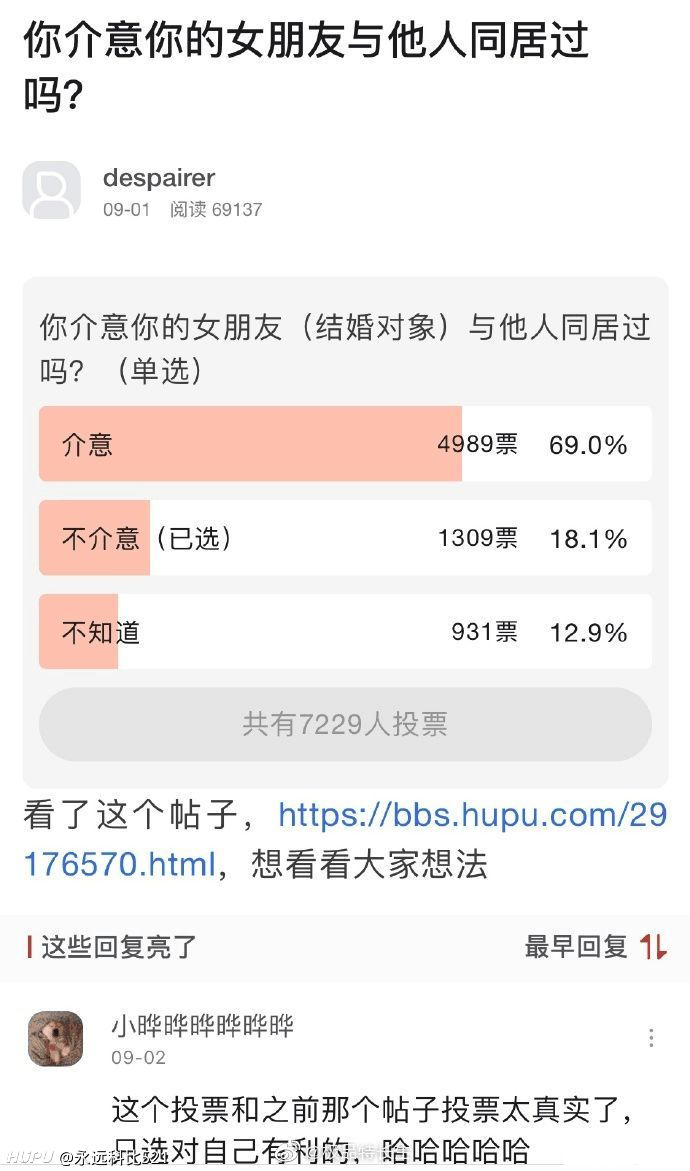Select the 介意 poll option
This screenshot has width=690, height=1171.
345,444
